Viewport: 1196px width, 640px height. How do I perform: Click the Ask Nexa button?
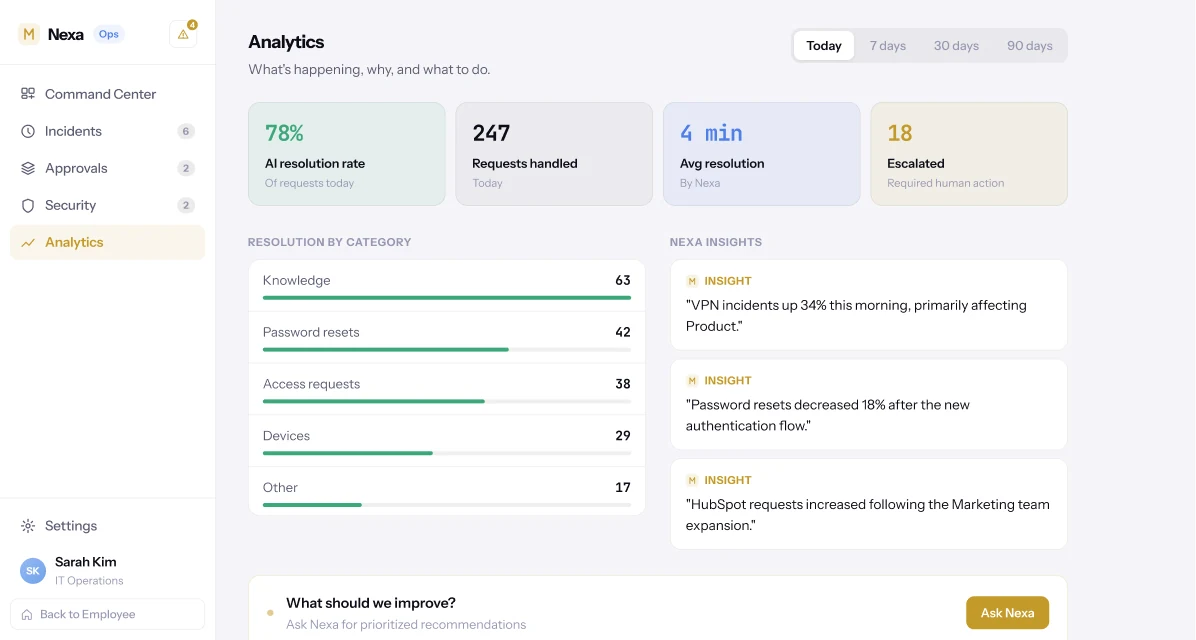1008,613
